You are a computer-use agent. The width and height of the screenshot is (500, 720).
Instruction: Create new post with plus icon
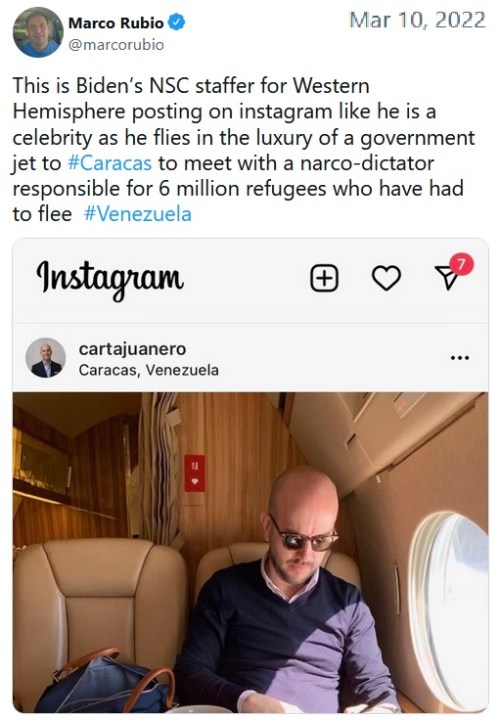(x=325, y=278)
